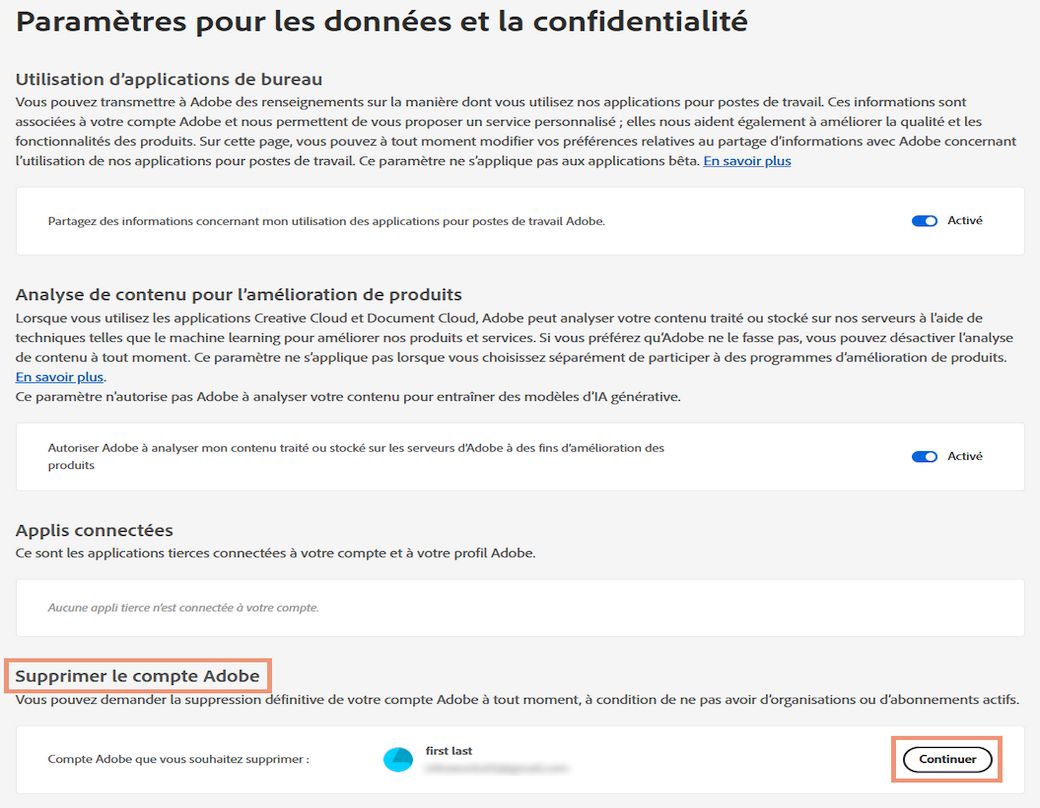Turn off the desktop application usage sharing toggle
The width and height of the screenshot is (1040, 808).
tap(924, 221)
